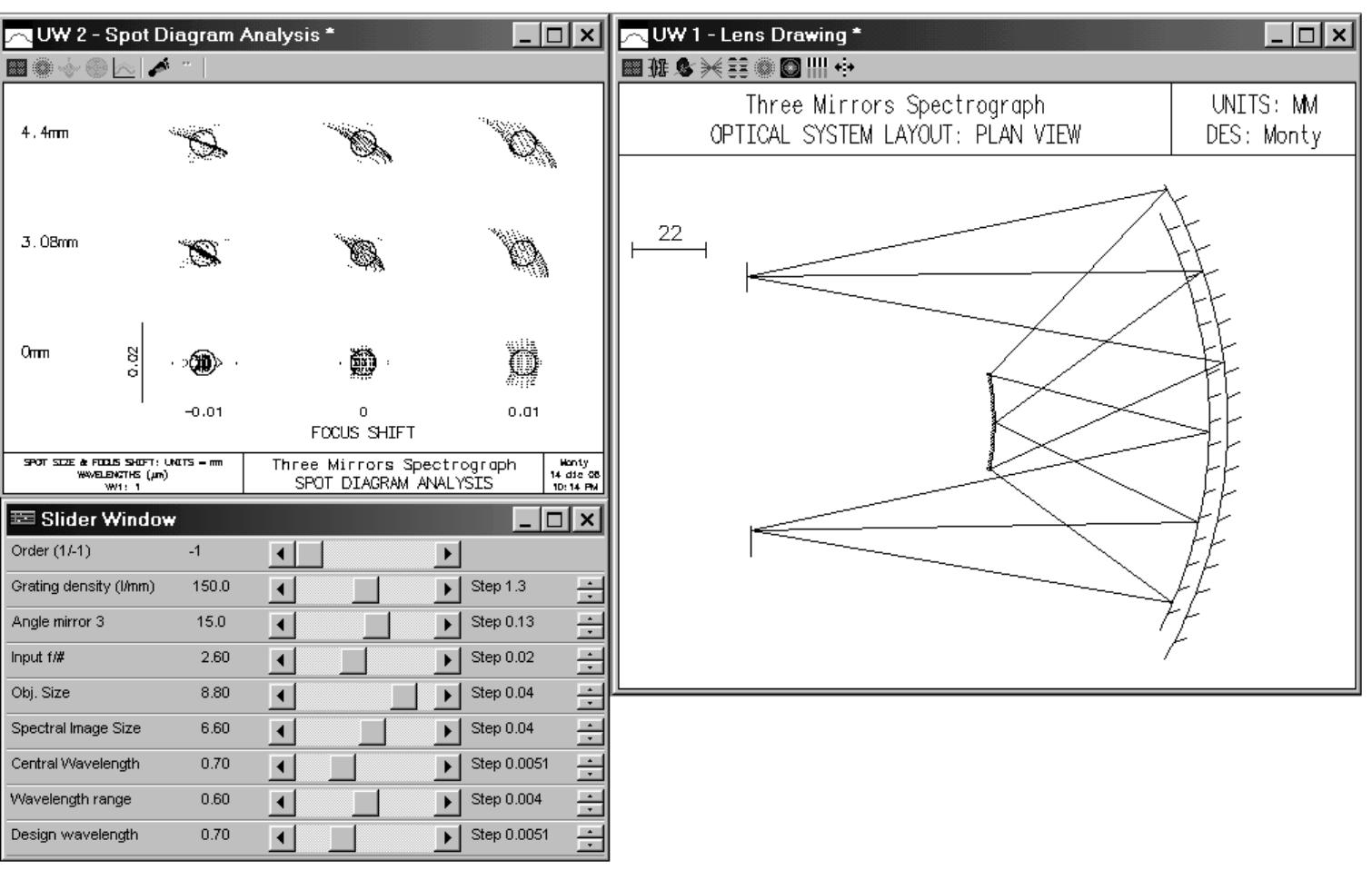Click the Grating density value 150.0
This screenshot has width=1372, height=880.
click(x=211, y=587)
